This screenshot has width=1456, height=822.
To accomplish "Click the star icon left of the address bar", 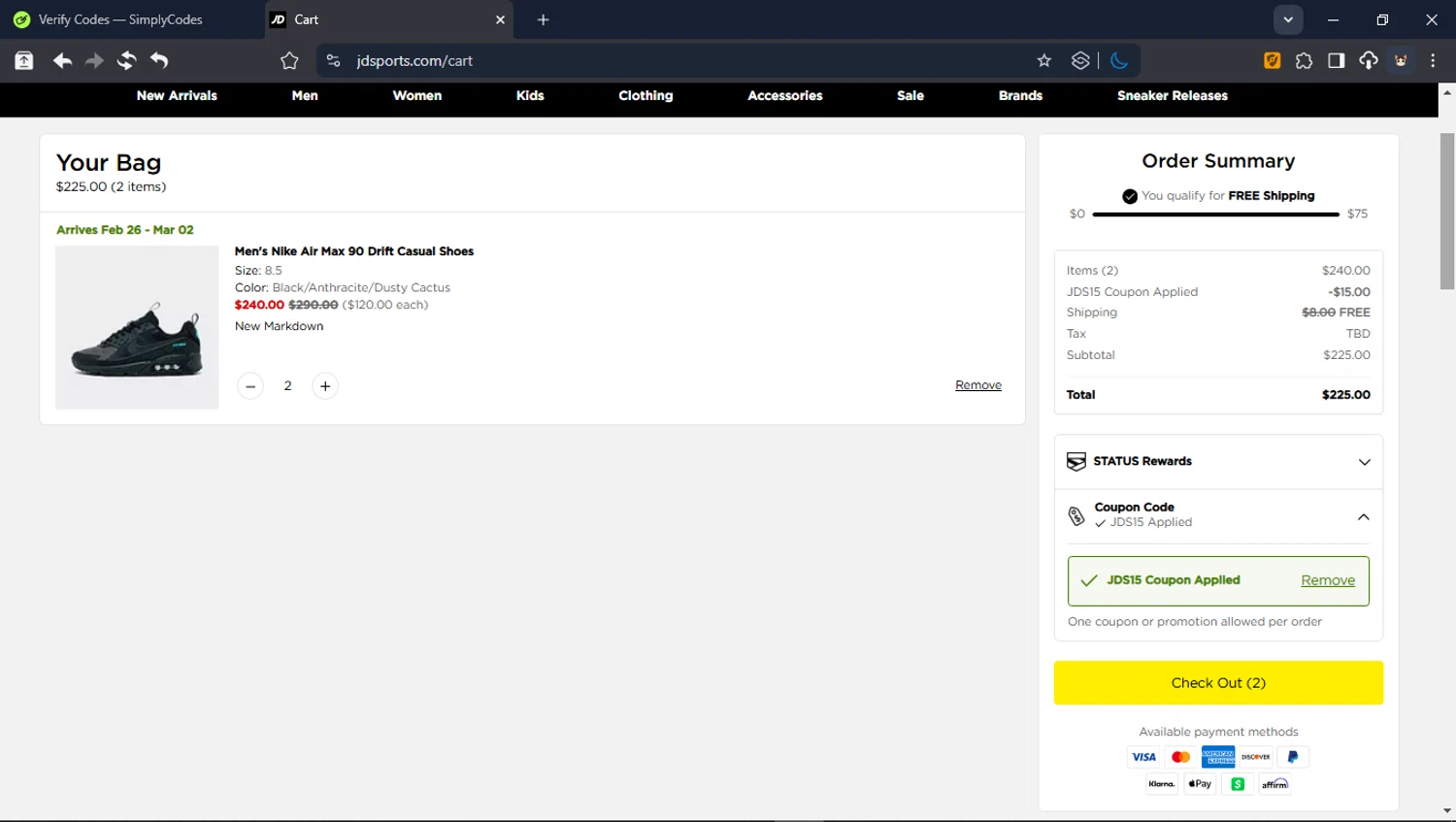I will [x=289, y=61].
